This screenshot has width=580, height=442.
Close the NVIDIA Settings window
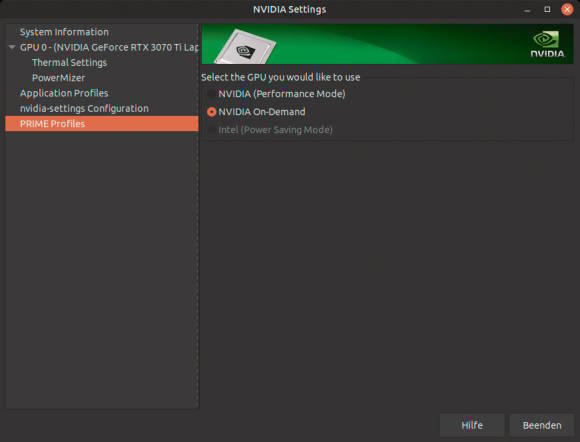[x=567, y=10]
